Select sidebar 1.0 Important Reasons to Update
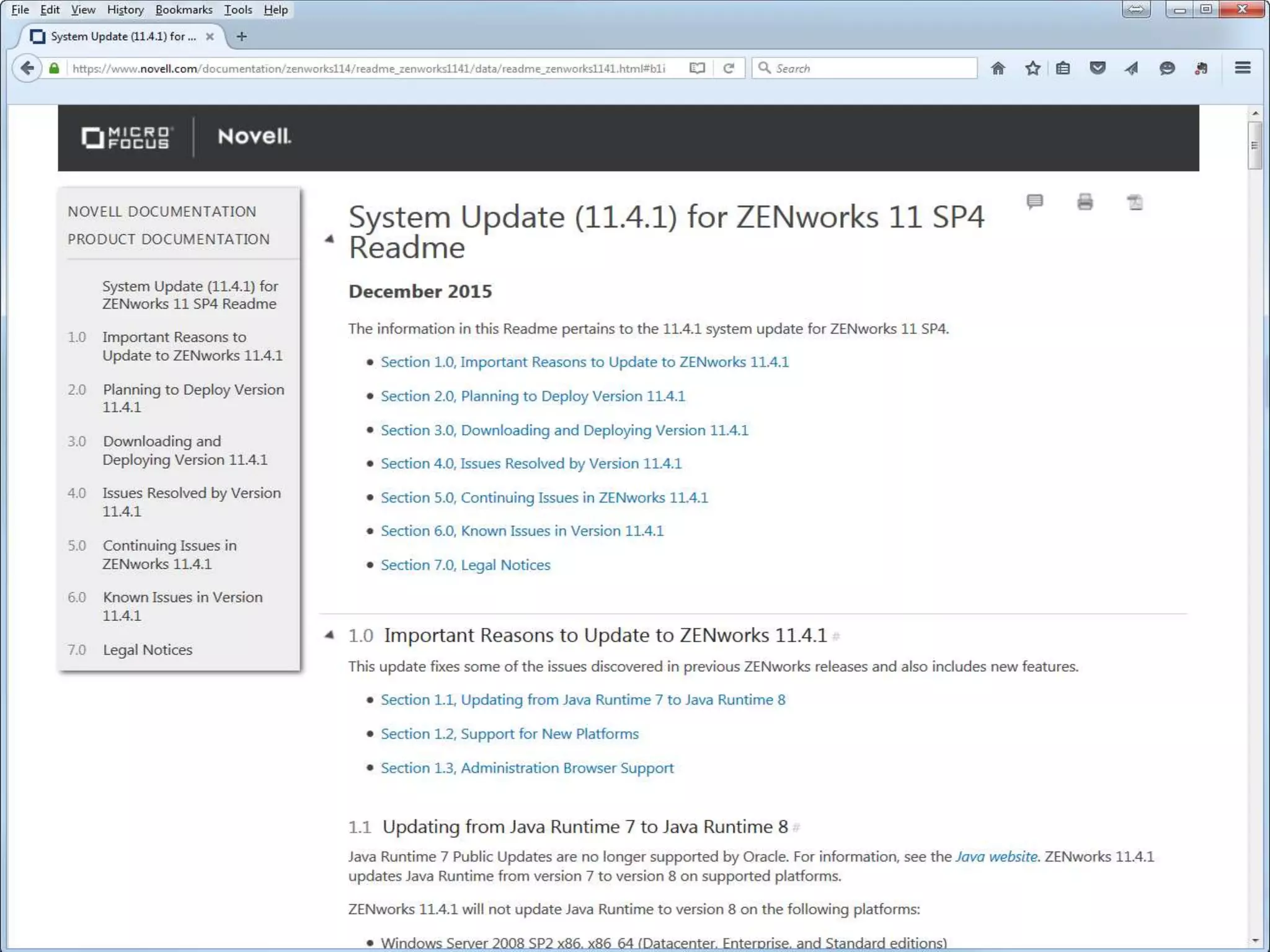Screen dimensions: 1270x952 [192, 346]
